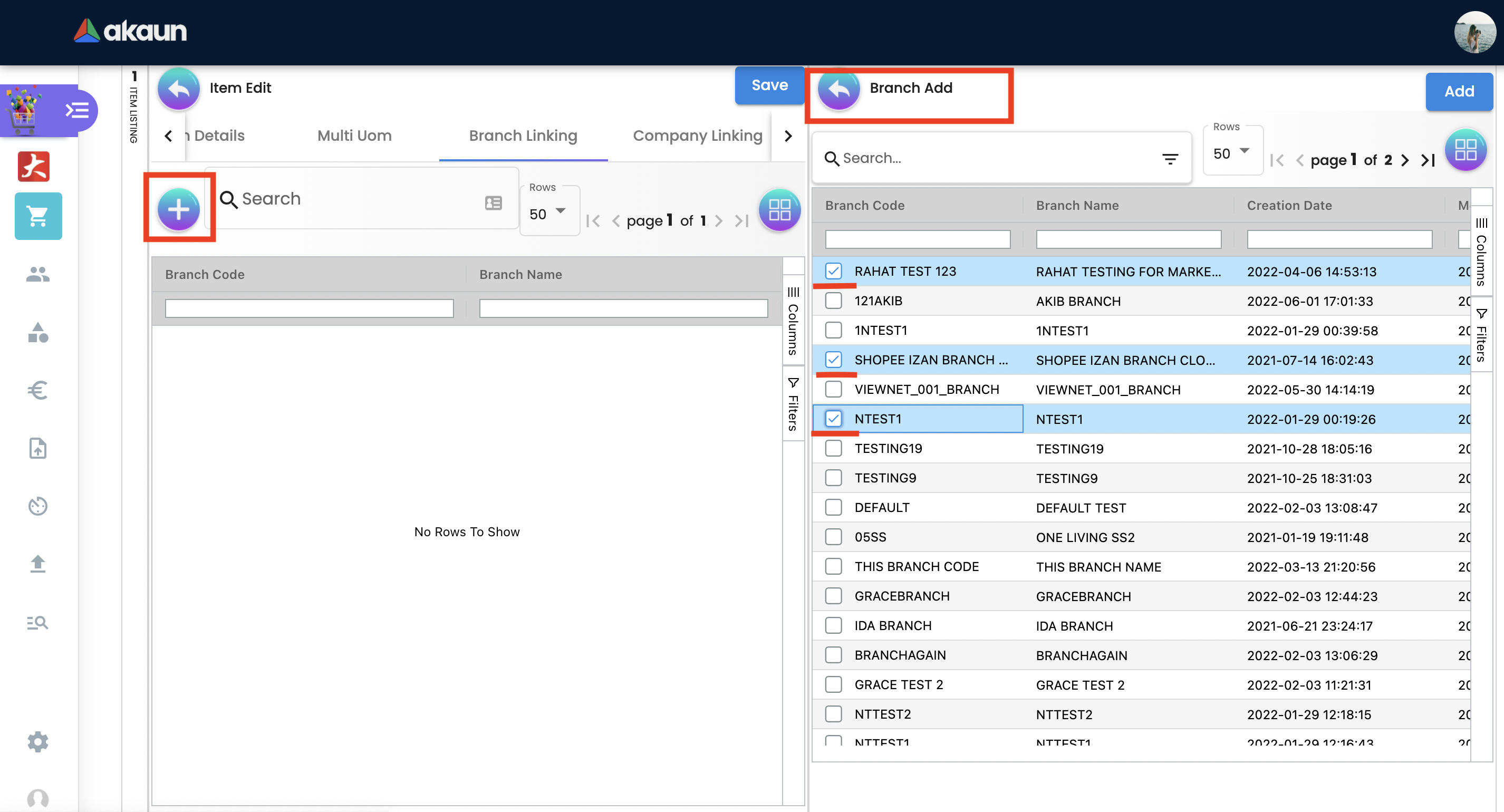The image size is (1504, 812).
Task: Click the Save button
Action: coord(769,85)
